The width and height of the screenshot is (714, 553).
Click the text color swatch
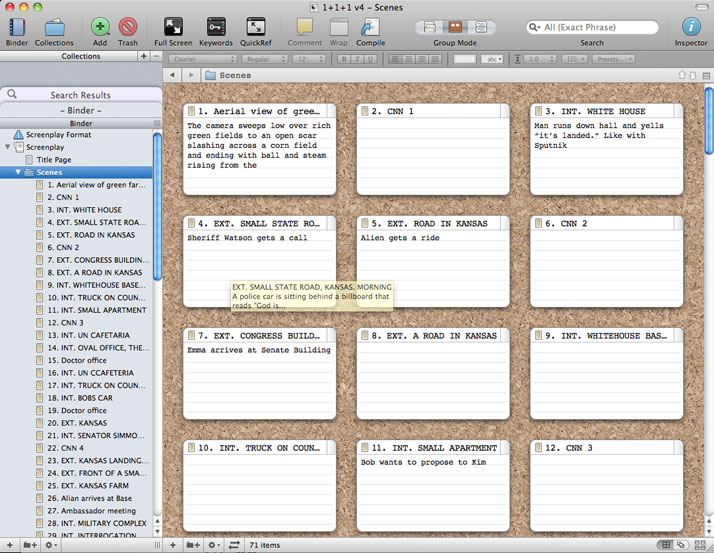465,59
